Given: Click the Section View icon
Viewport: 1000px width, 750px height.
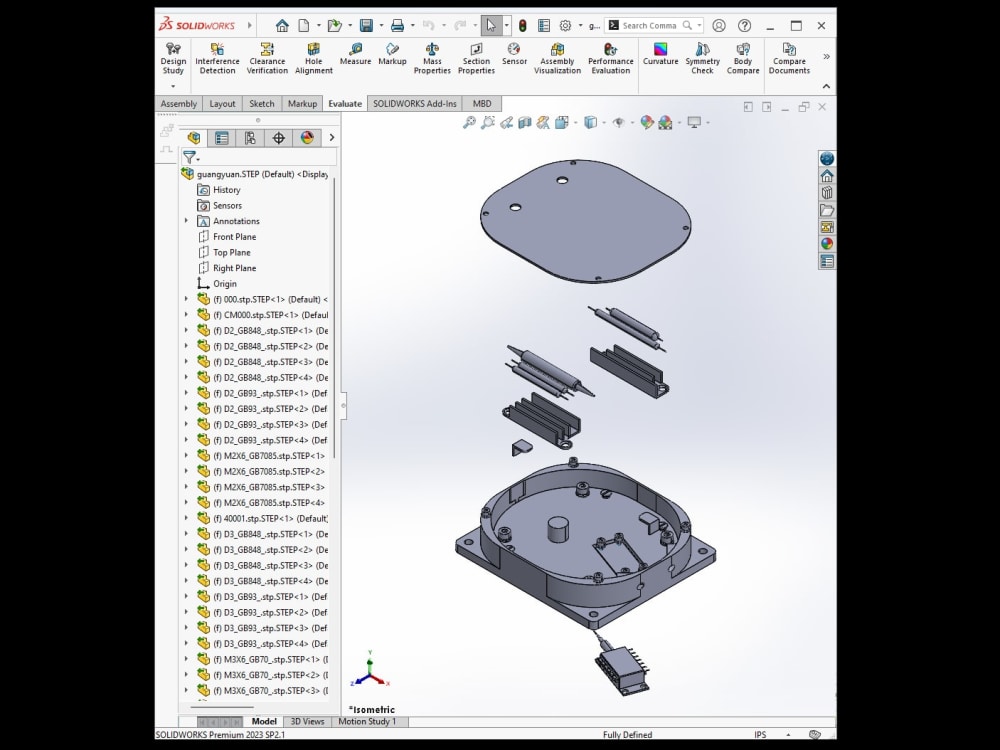Looking at the screenshot, I should tap(525, 122).
